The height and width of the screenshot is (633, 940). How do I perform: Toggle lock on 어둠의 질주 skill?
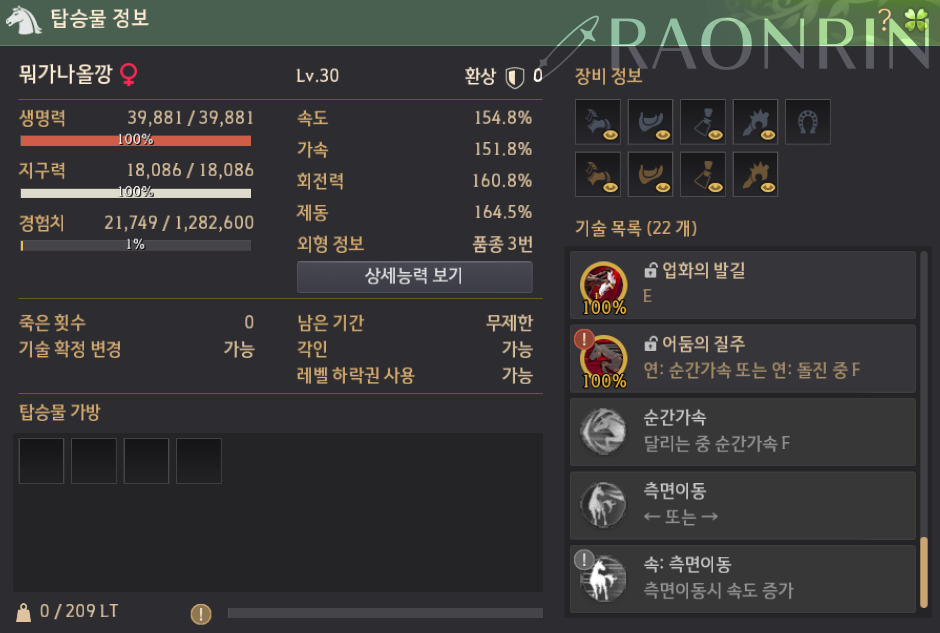coord(650,344)
